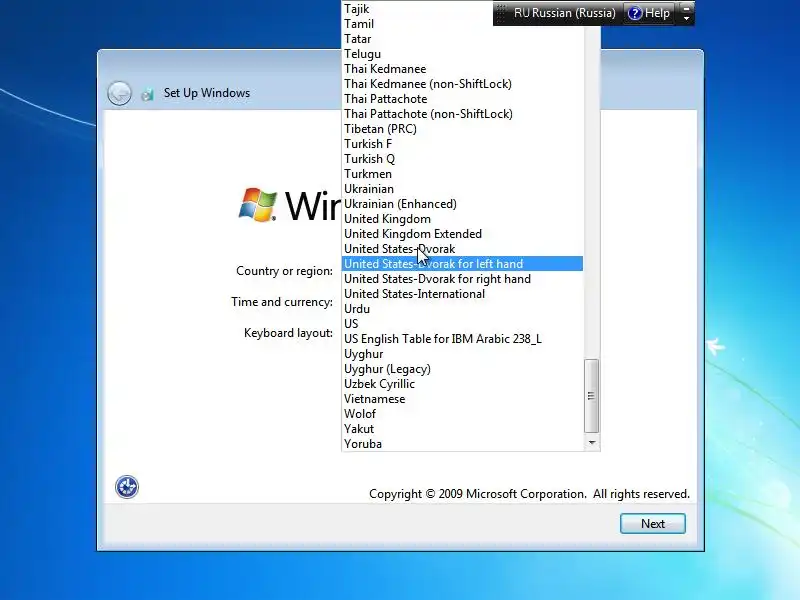Select Thai Pattachote (non-ShiftLock)

tap(462, 114)
